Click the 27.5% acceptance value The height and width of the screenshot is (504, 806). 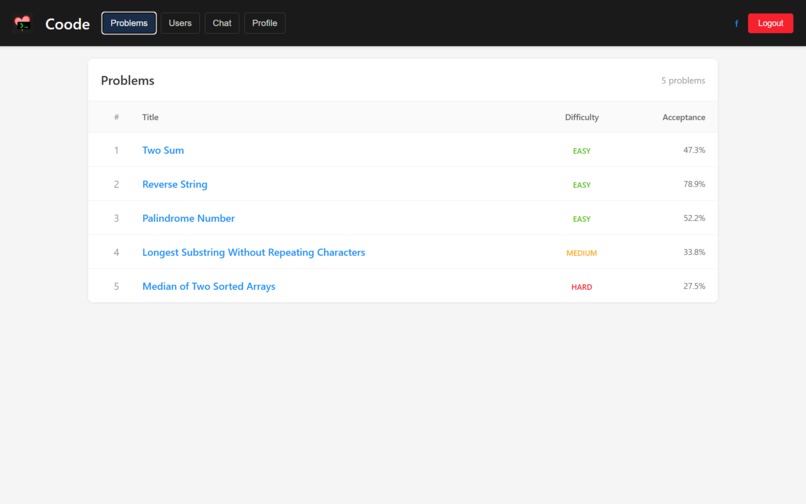click(694, 286)
